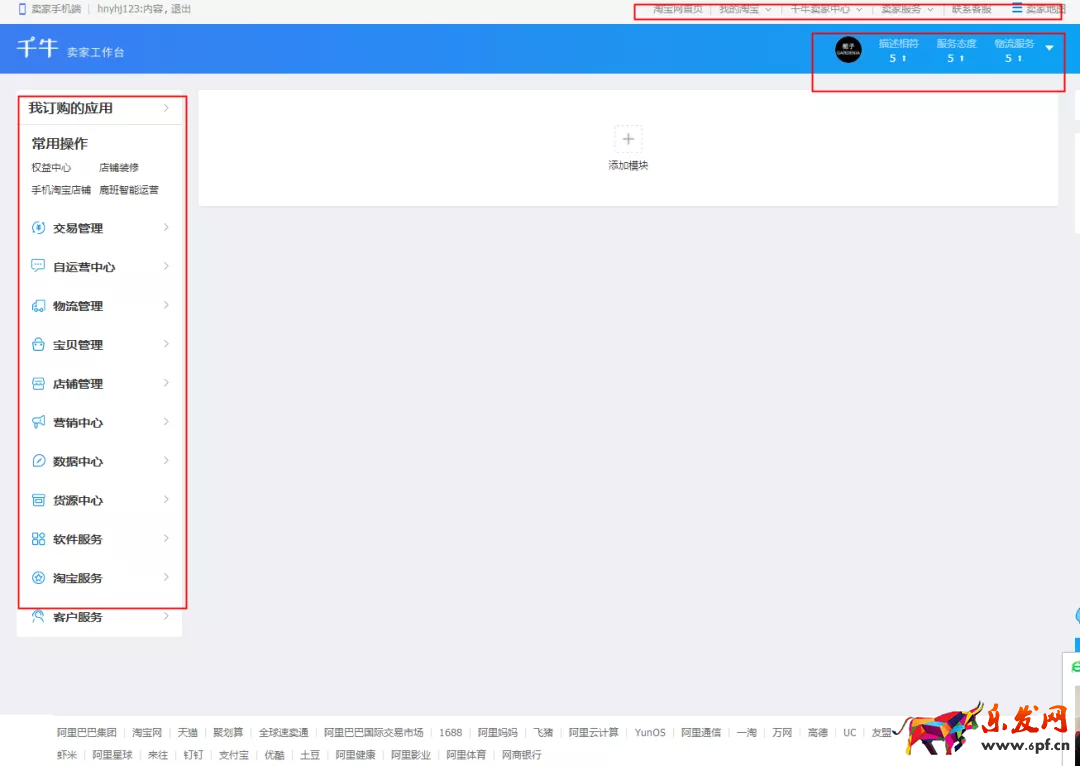Open 鹿班智能运营 shortcut
Screen dimensions: 1080x766
[129, 190]
